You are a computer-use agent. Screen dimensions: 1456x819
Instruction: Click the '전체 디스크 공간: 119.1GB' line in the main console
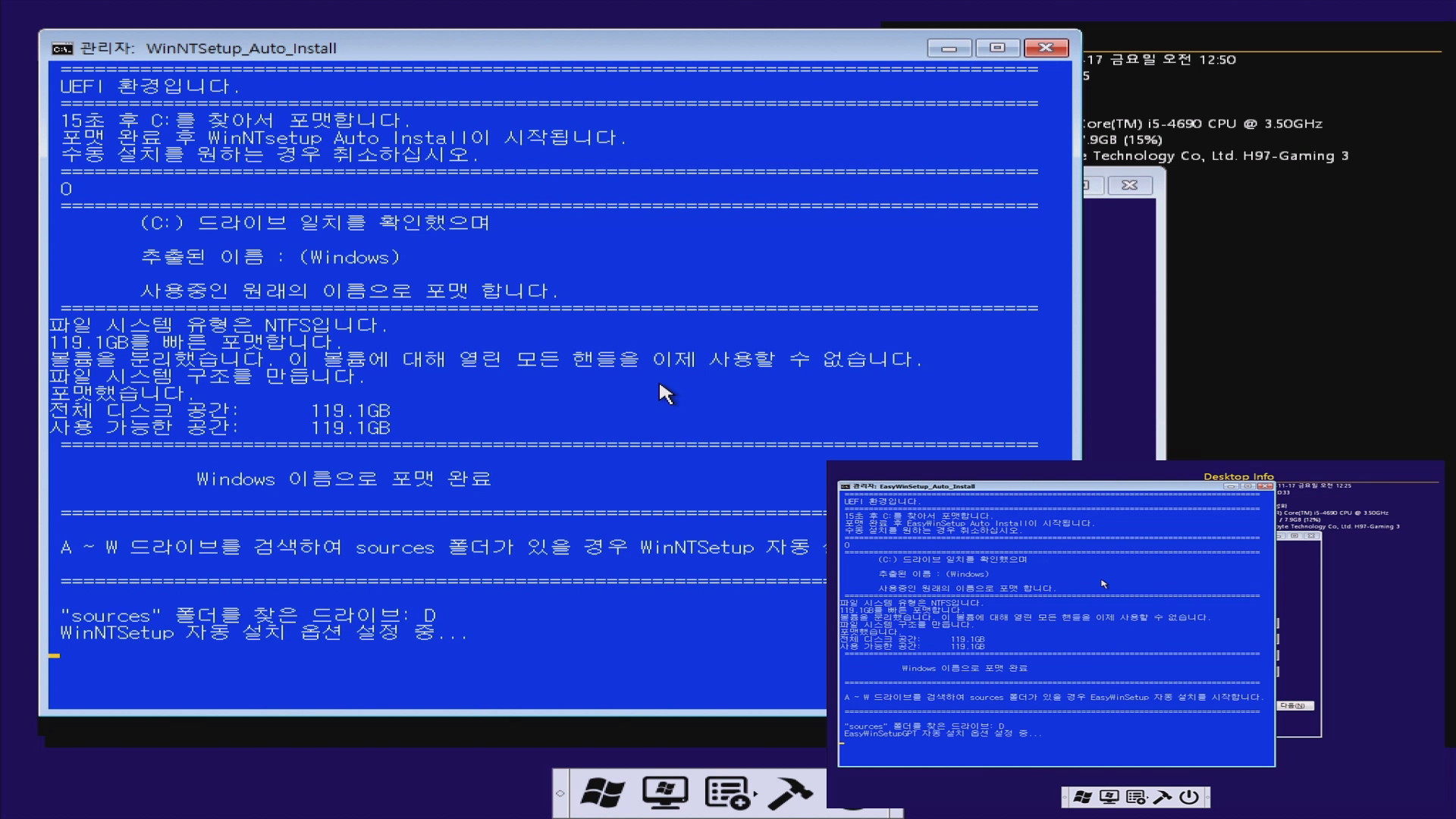220,411
